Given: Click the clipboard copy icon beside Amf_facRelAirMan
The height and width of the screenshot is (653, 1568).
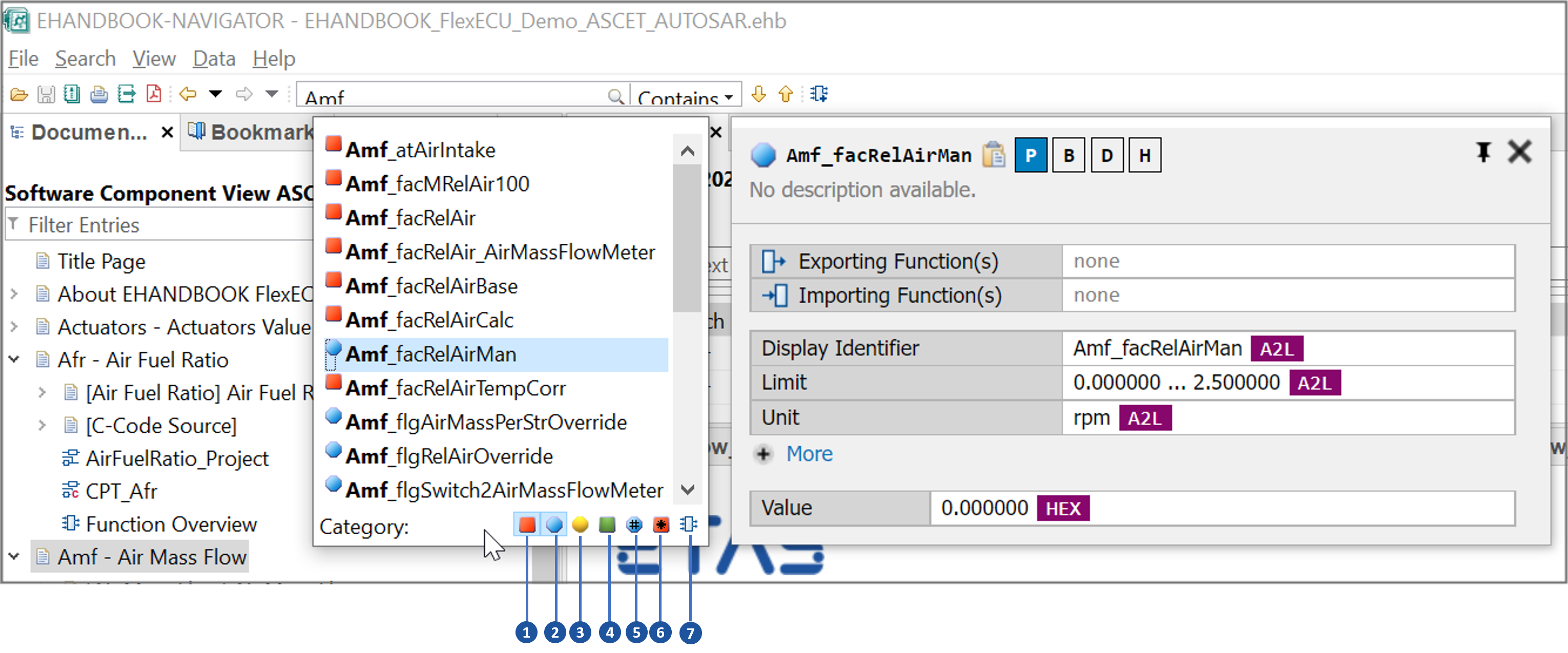Looking at the screenshot, I should point(994,155).
